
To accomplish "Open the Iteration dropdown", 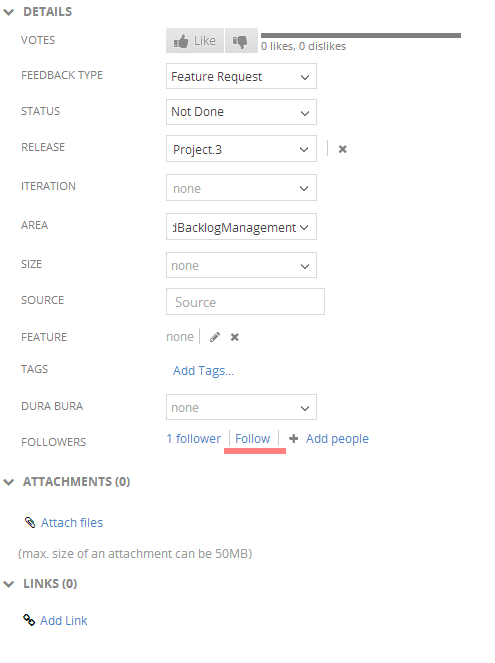I will coord(241,187).
